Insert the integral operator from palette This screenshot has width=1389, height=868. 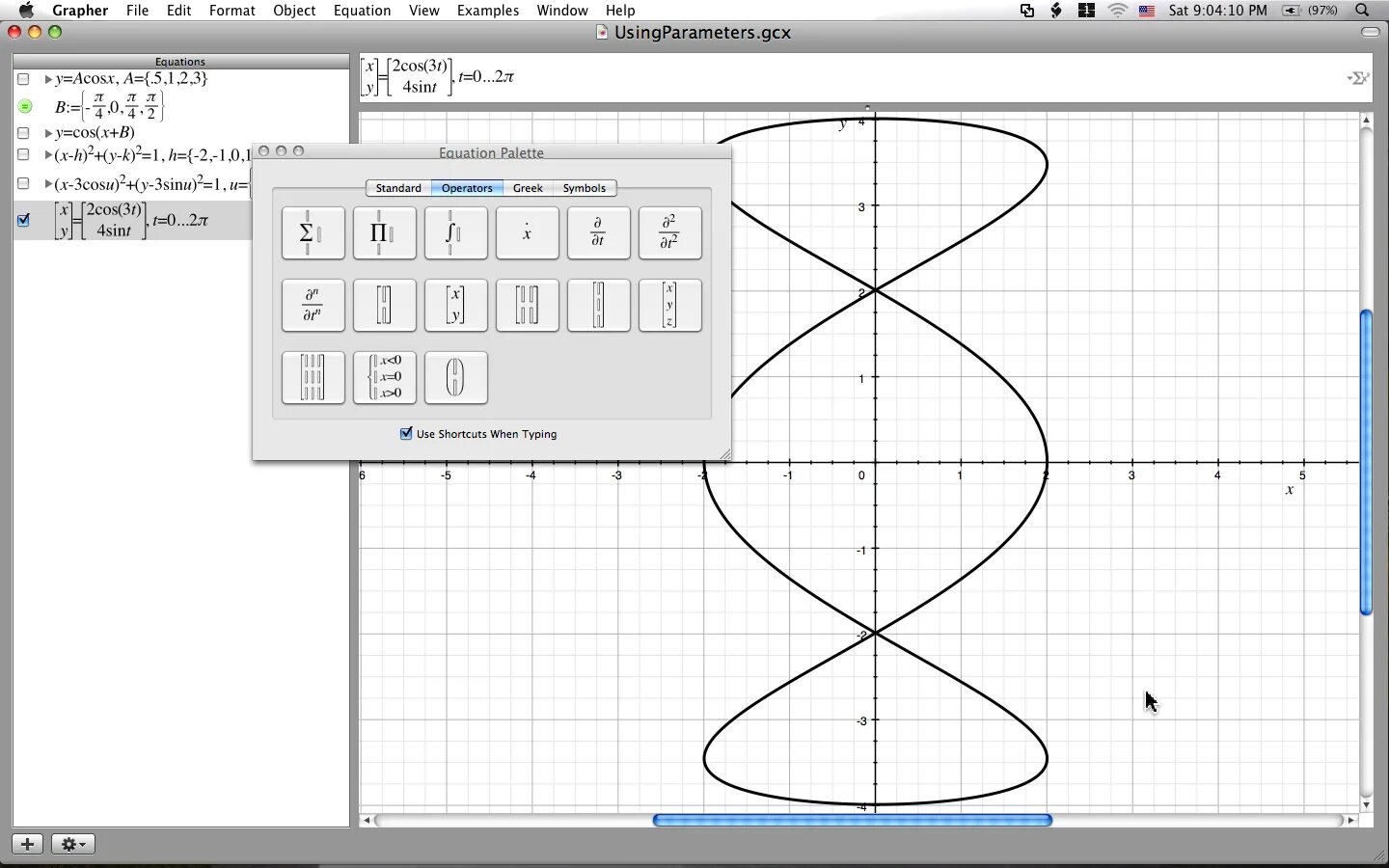point(455,233)
